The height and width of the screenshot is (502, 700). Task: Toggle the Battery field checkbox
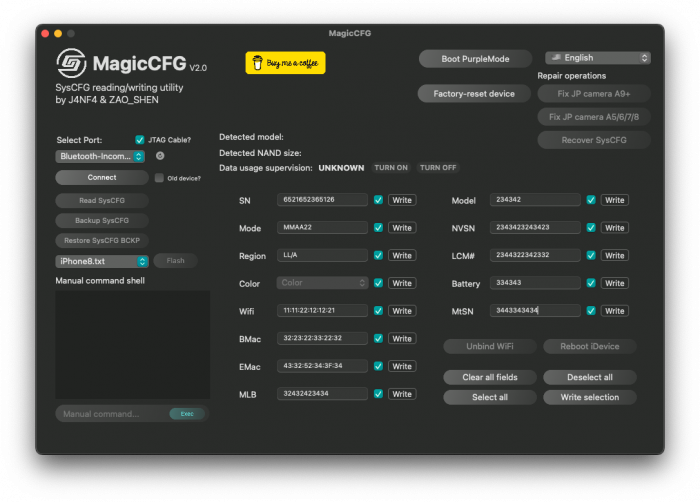pos(591,283)
